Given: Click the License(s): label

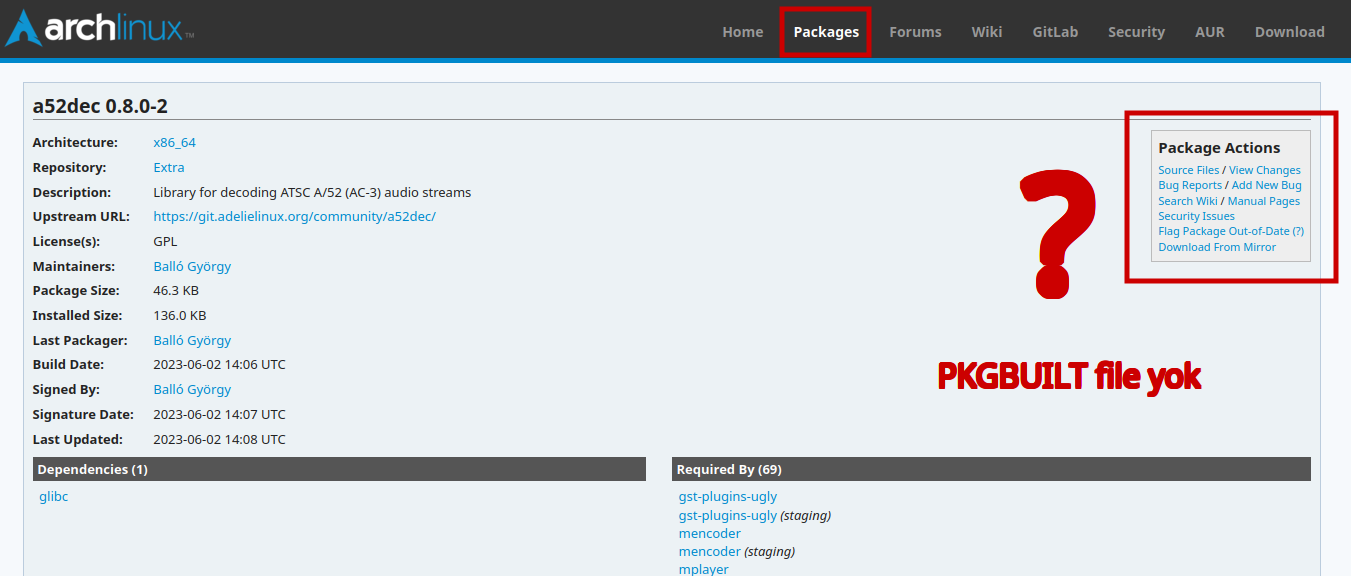Looking at the screenshot, I should pos(66,242).
